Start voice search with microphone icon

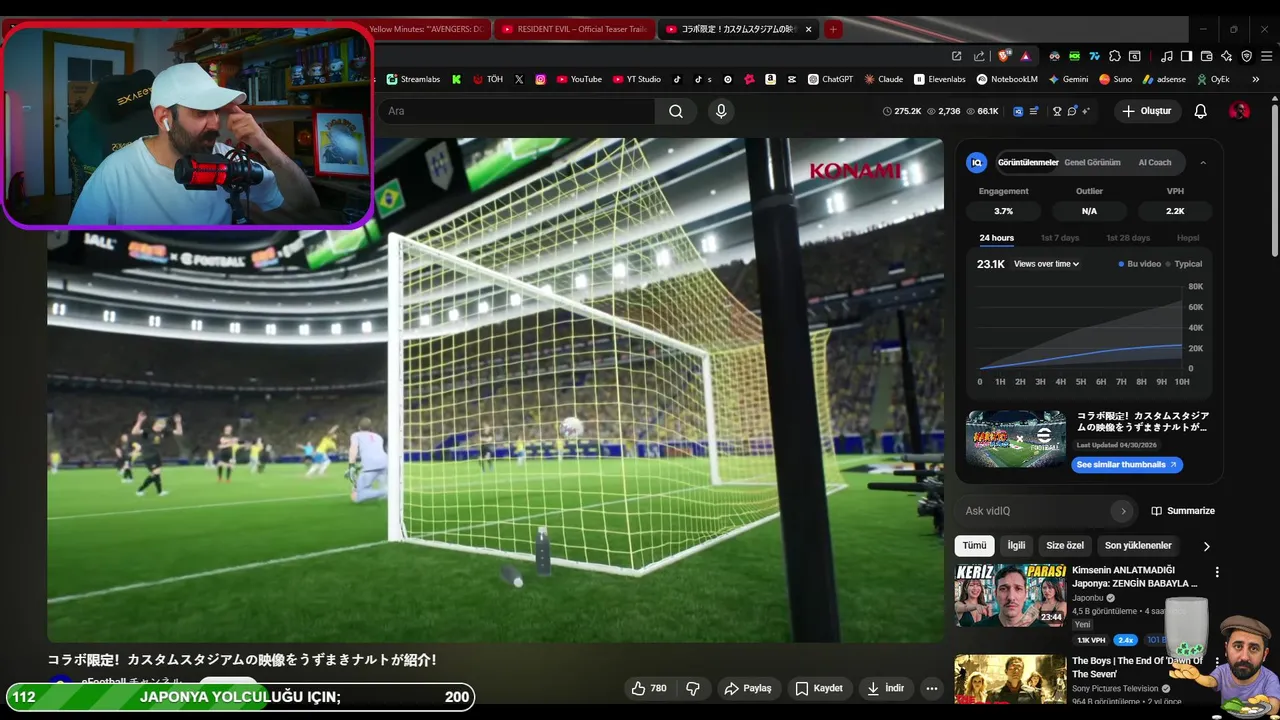[721, 111]
